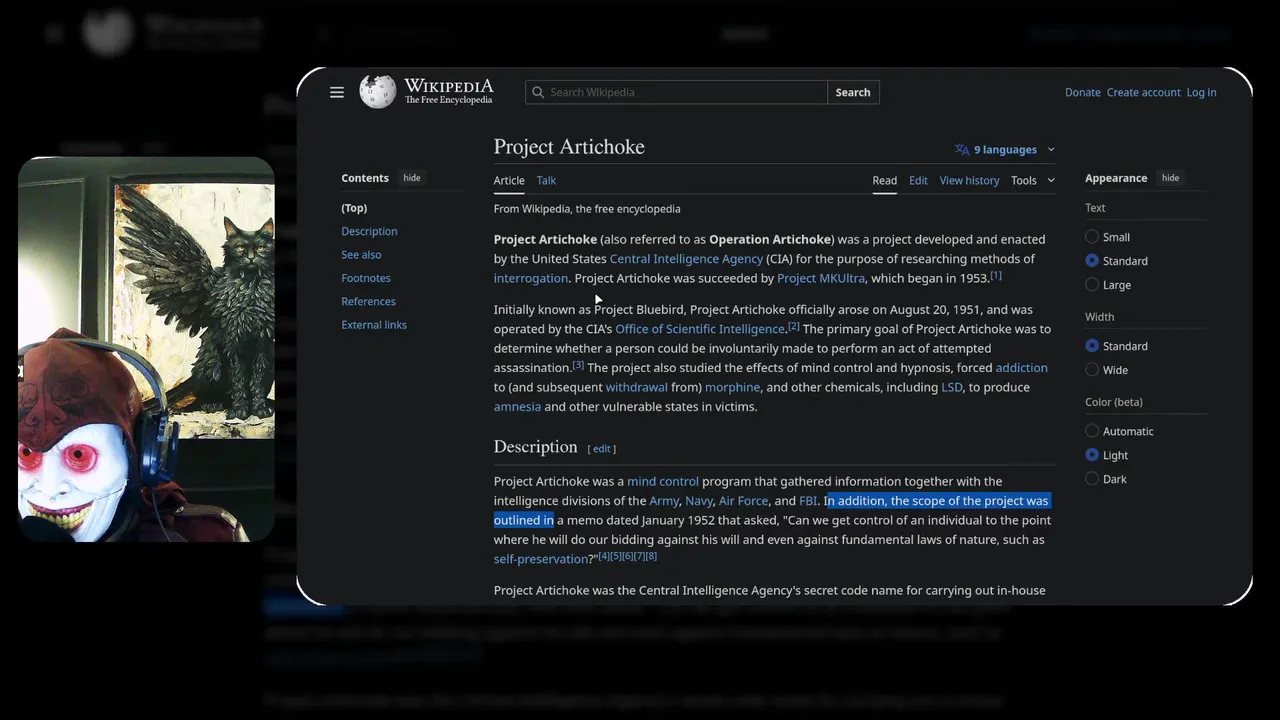
Task: Click the Project Artichoke page title
Action: 569,147
